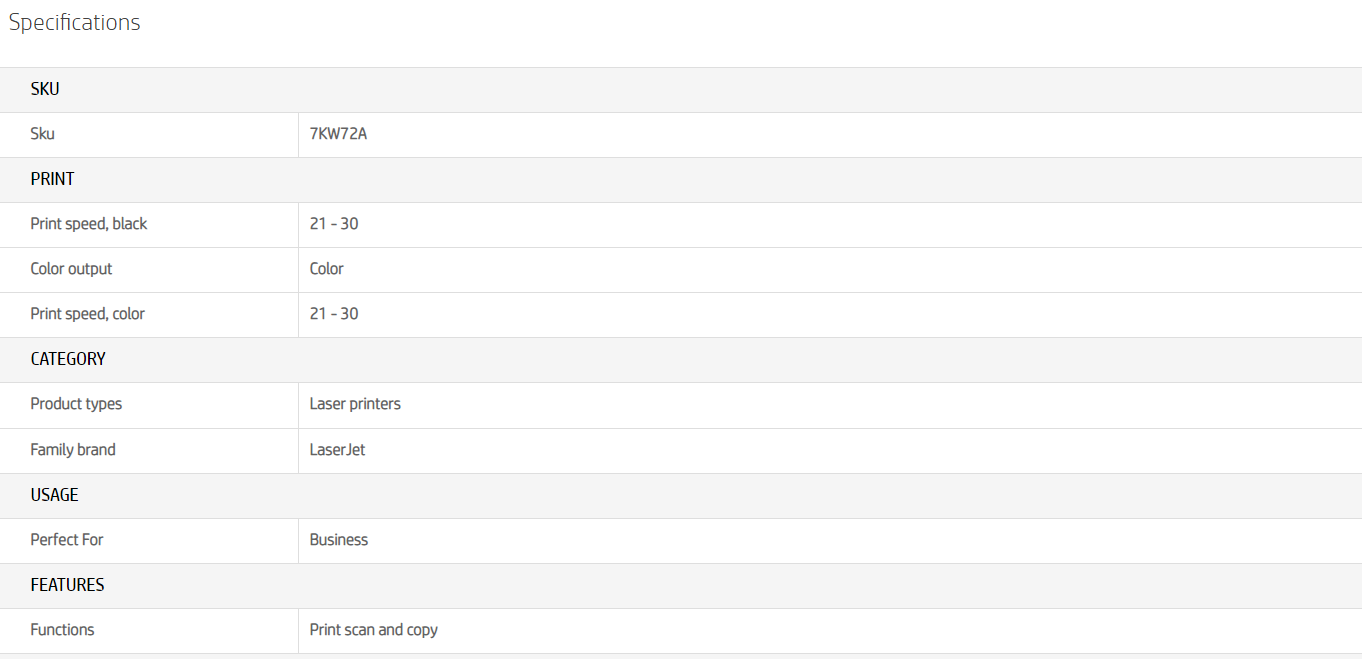Click the 21 - 30 value for black print speed

[334, 224]
